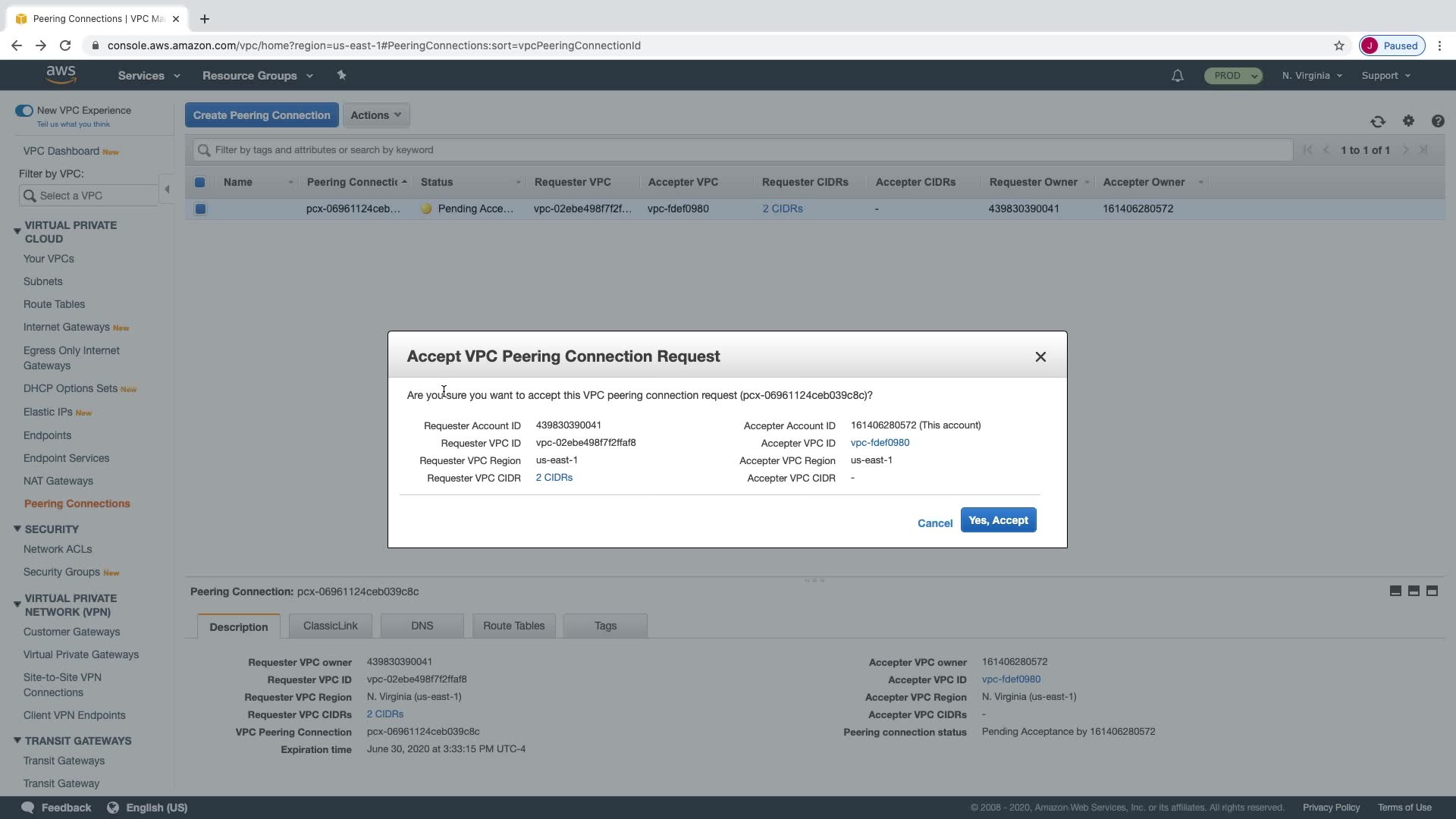1456x819 pixels.
Task: Focus the filter by tags search field
Action: pyautogui.click(x=743, y=150)
